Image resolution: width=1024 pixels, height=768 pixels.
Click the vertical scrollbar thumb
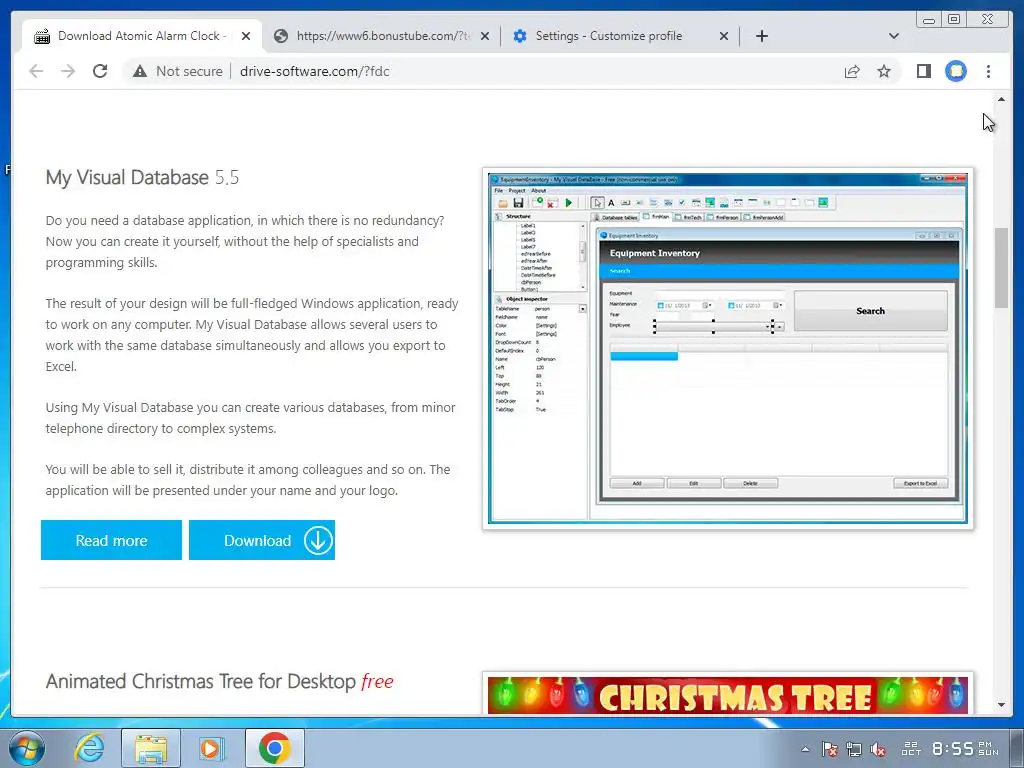(x=1001, y=267)
